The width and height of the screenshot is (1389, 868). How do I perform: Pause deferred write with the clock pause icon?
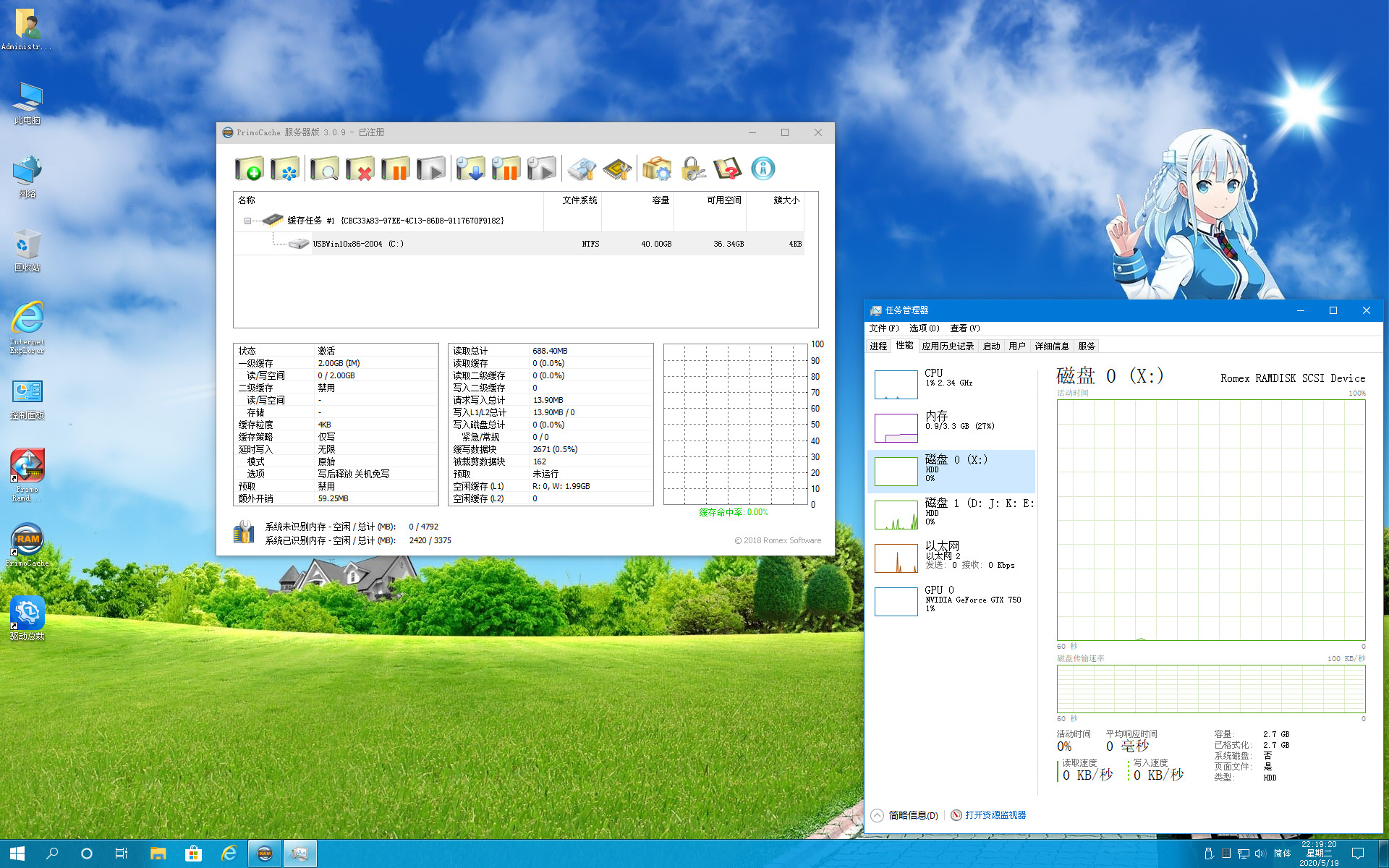(506, 169)
